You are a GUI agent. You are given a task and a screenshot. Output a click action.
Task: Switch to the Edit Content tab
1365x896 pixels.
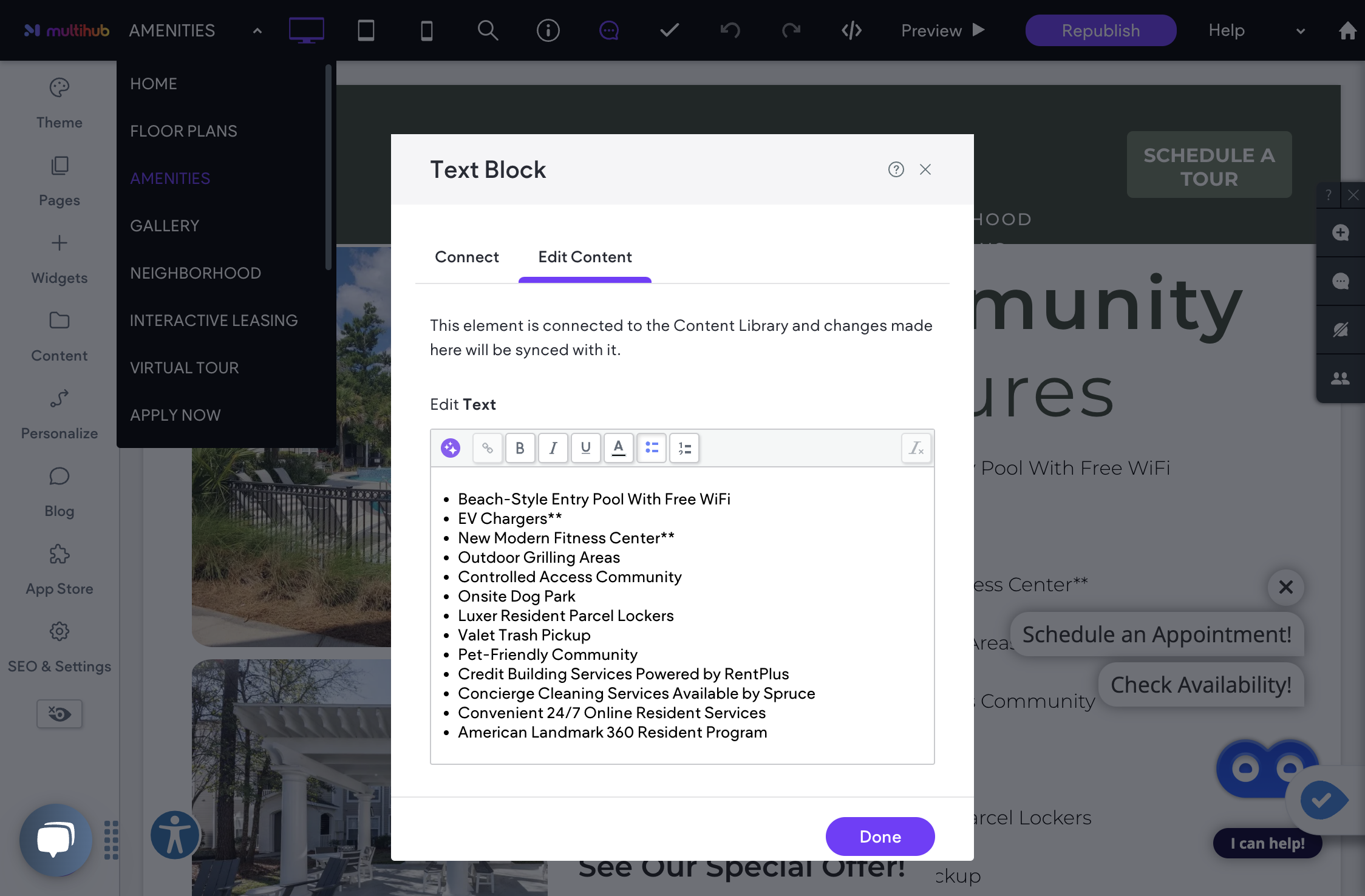pos(585,257)
